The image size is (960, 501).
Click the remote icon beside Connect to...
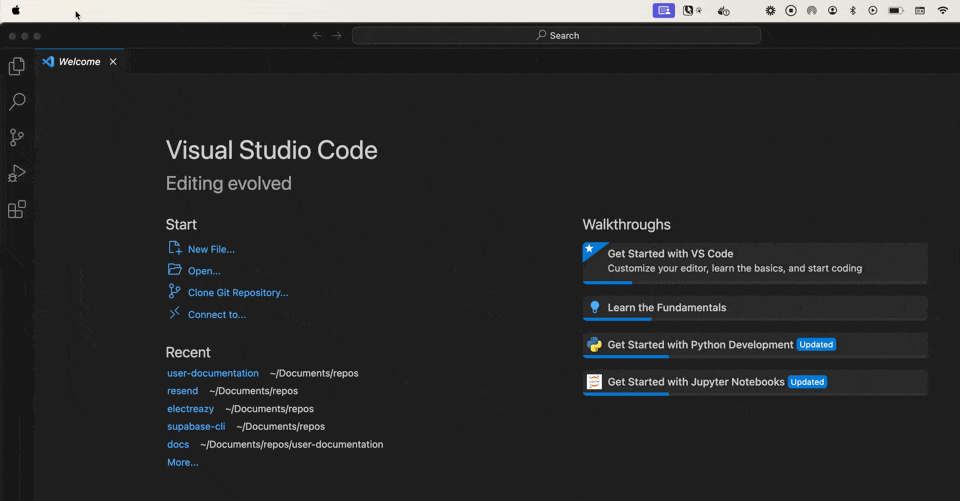tap(174, 313)
